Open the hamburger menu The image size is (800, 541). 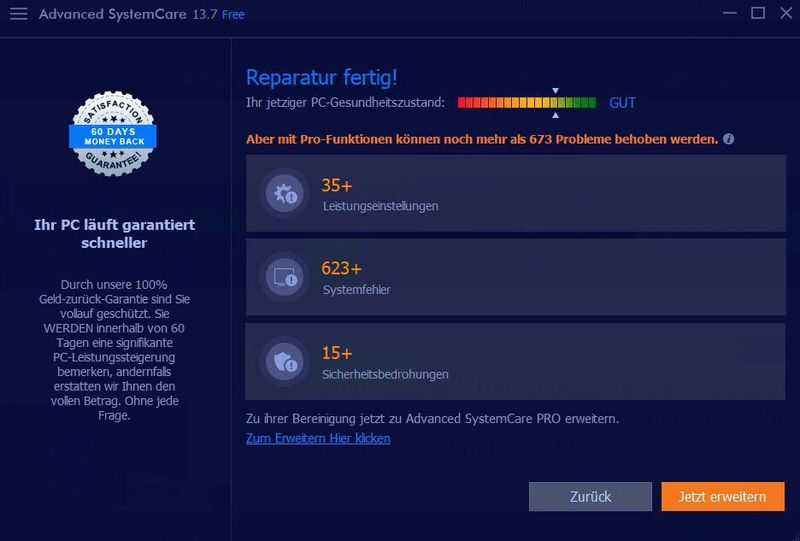[19, 14]
